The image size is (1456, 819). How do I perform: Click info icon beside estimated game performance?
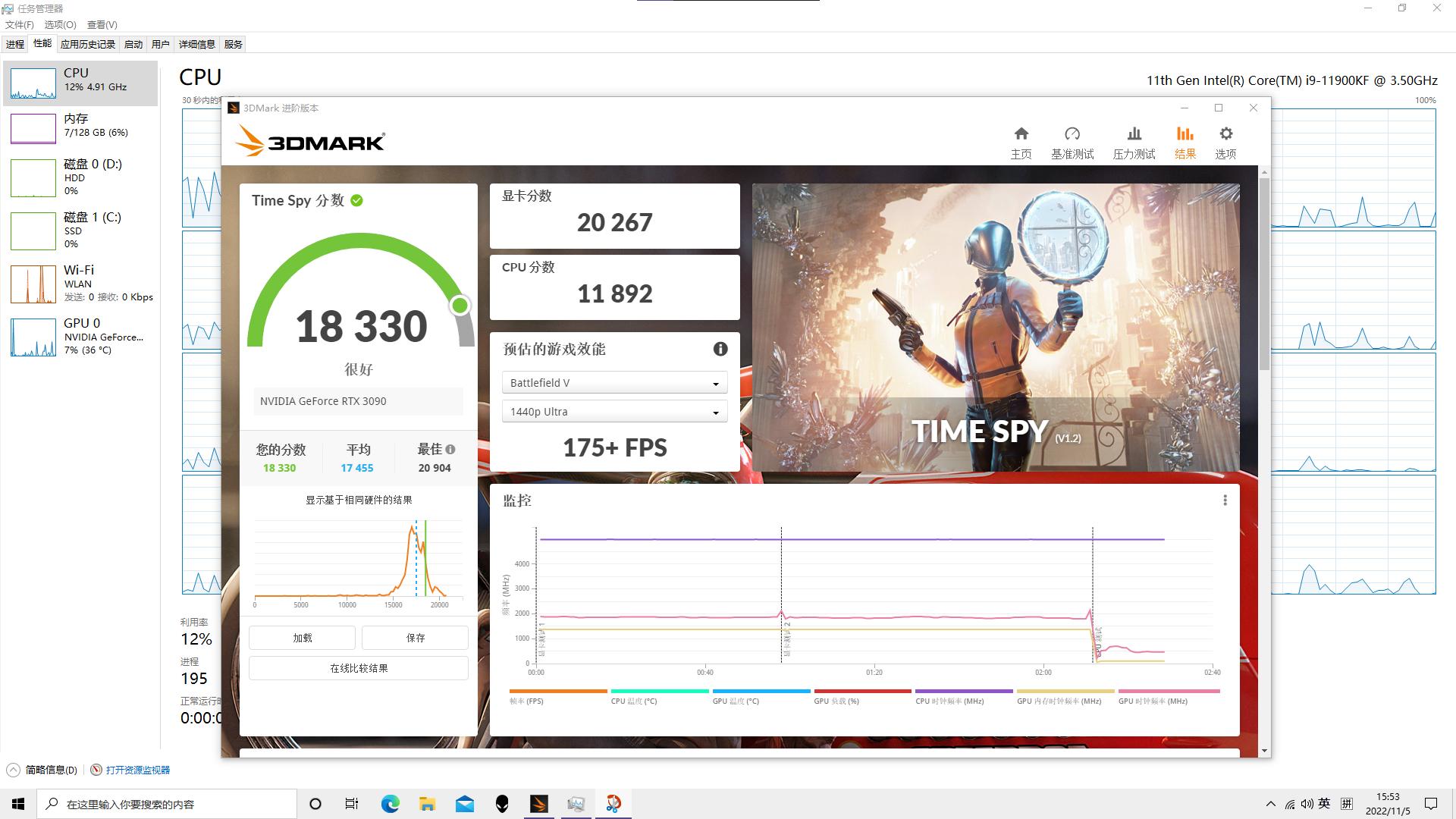coord(720,349)
